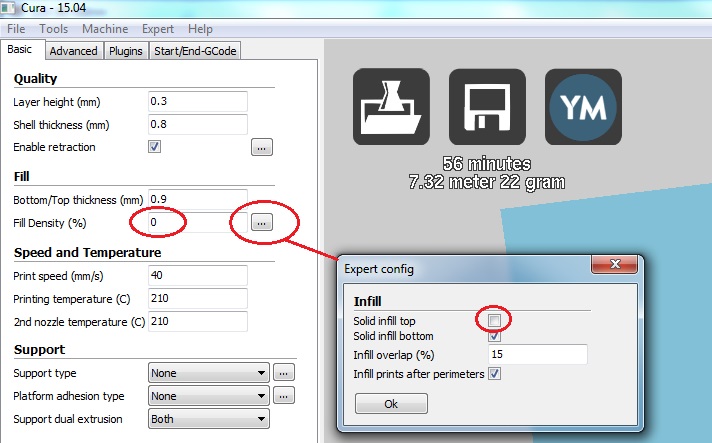Click the Fill Density input field
Viewport: 712px width, 443px height.
[198, 222]
